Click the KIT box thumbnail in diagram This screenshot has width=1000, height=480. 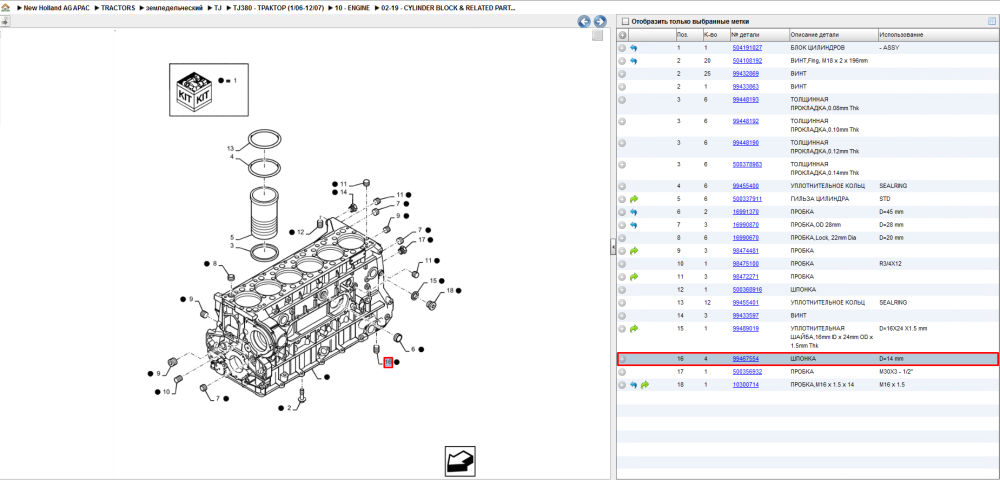(194, 91)
